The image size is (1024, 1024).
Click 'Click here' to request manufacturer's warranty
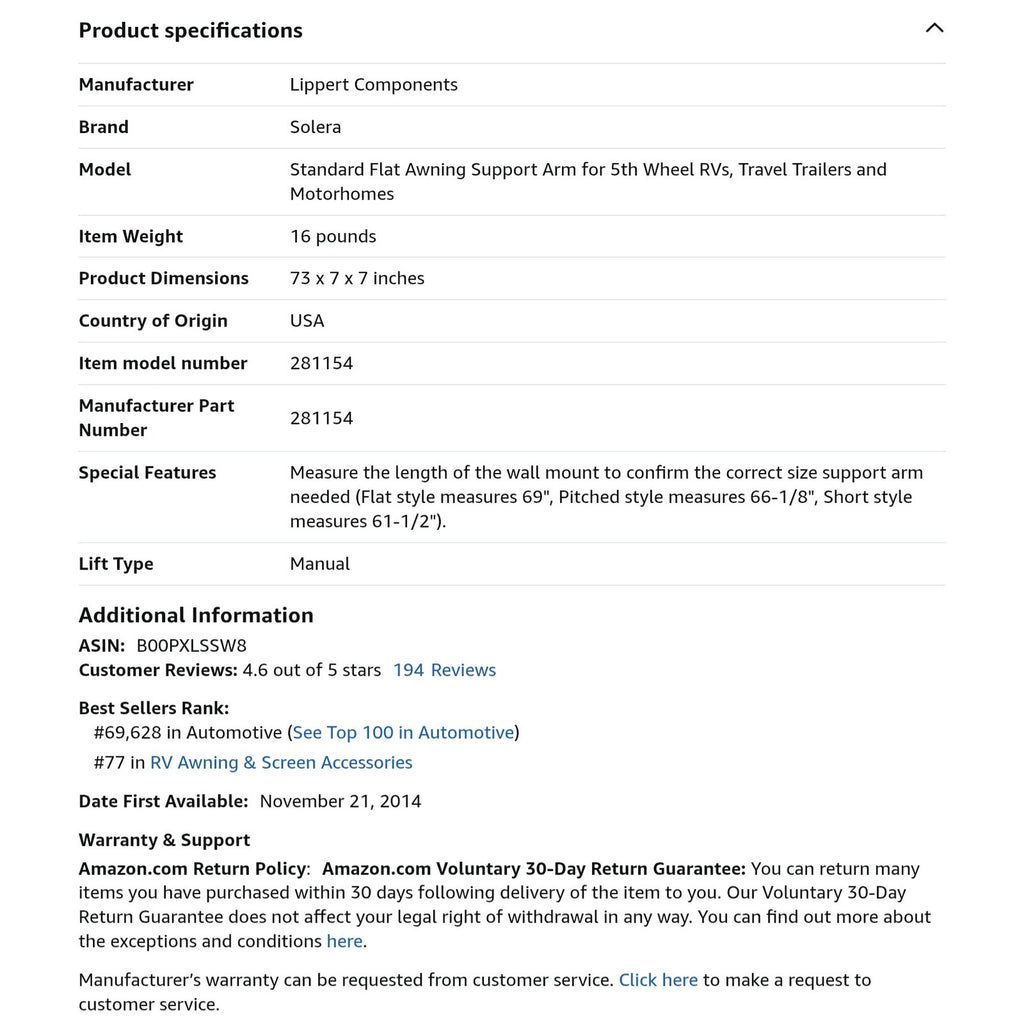[658, 980]
